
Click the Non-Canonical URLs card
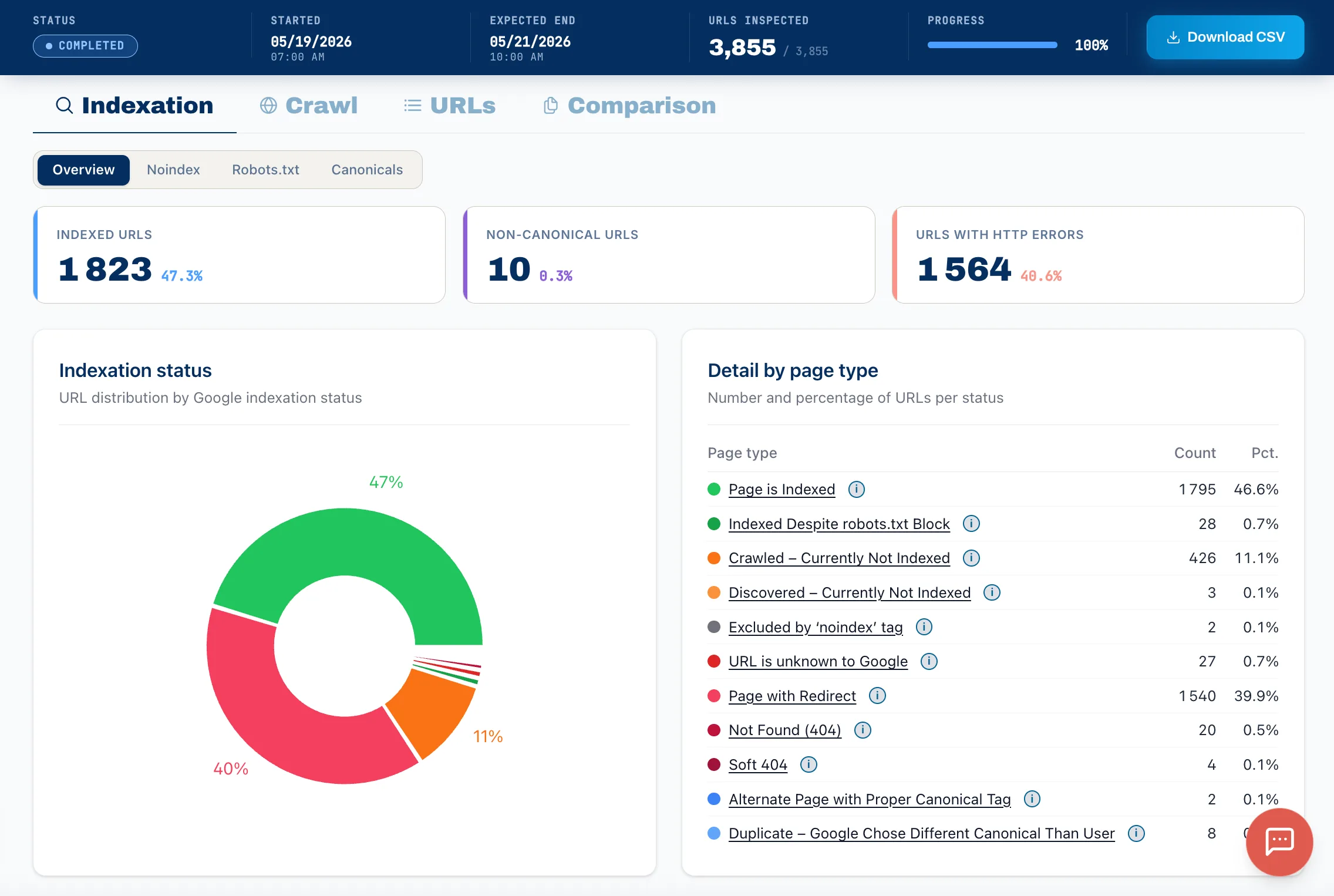click(669, 255)
